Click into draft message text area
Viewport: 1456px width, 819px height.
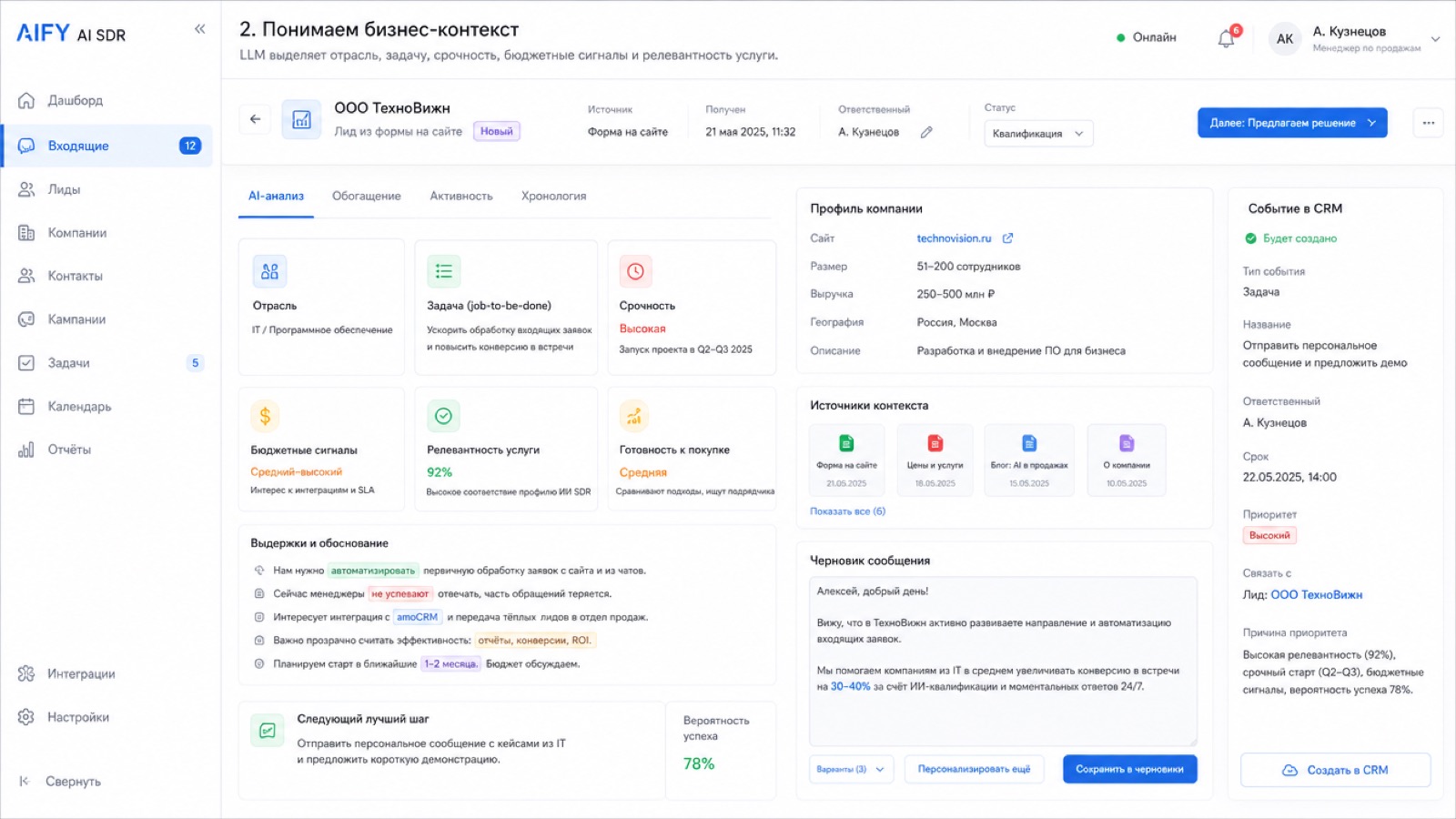pyautogui.click(x=1003, y=662)
